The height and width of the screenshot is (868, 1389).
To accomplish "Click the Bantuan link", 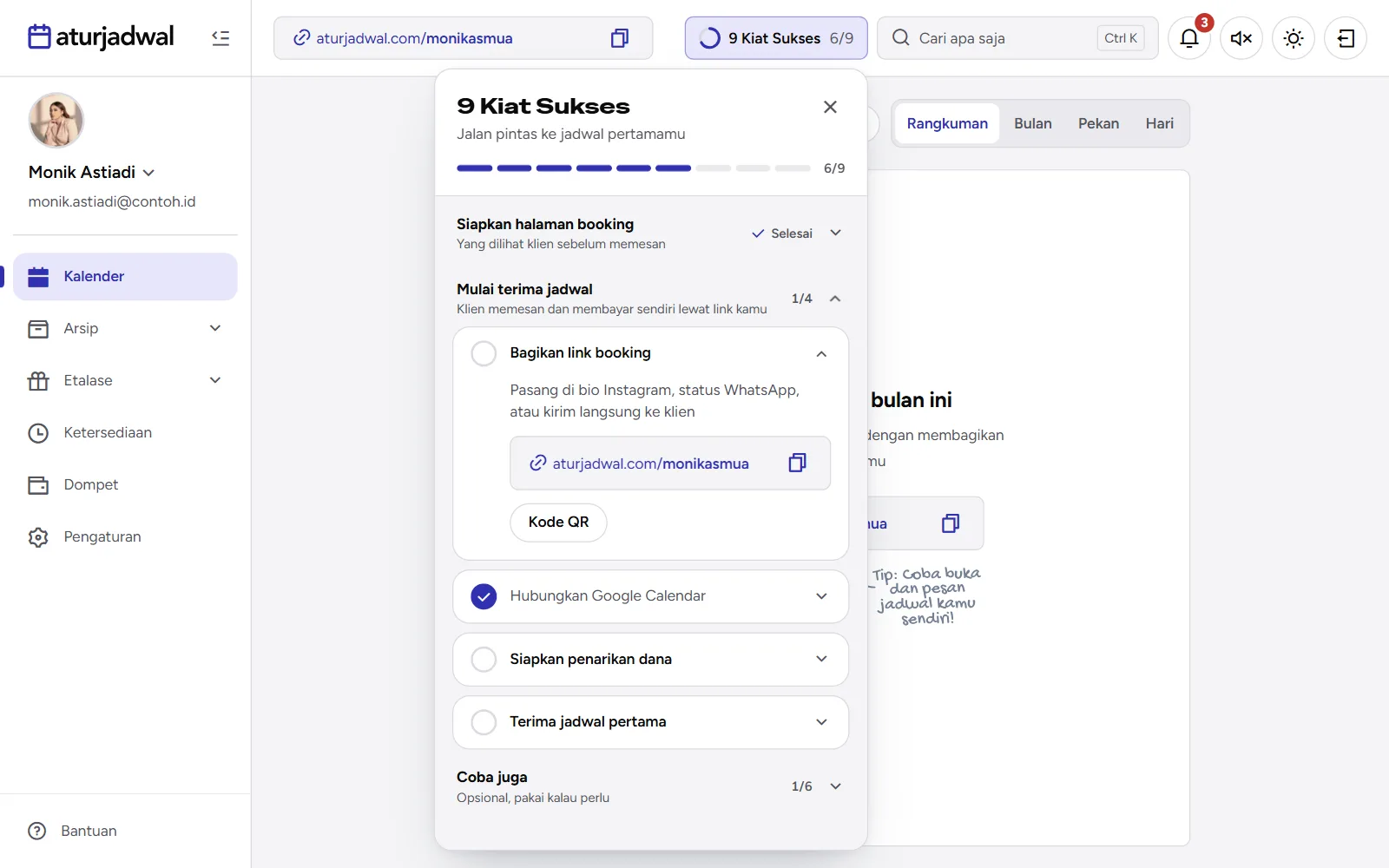I will [89, 831].
